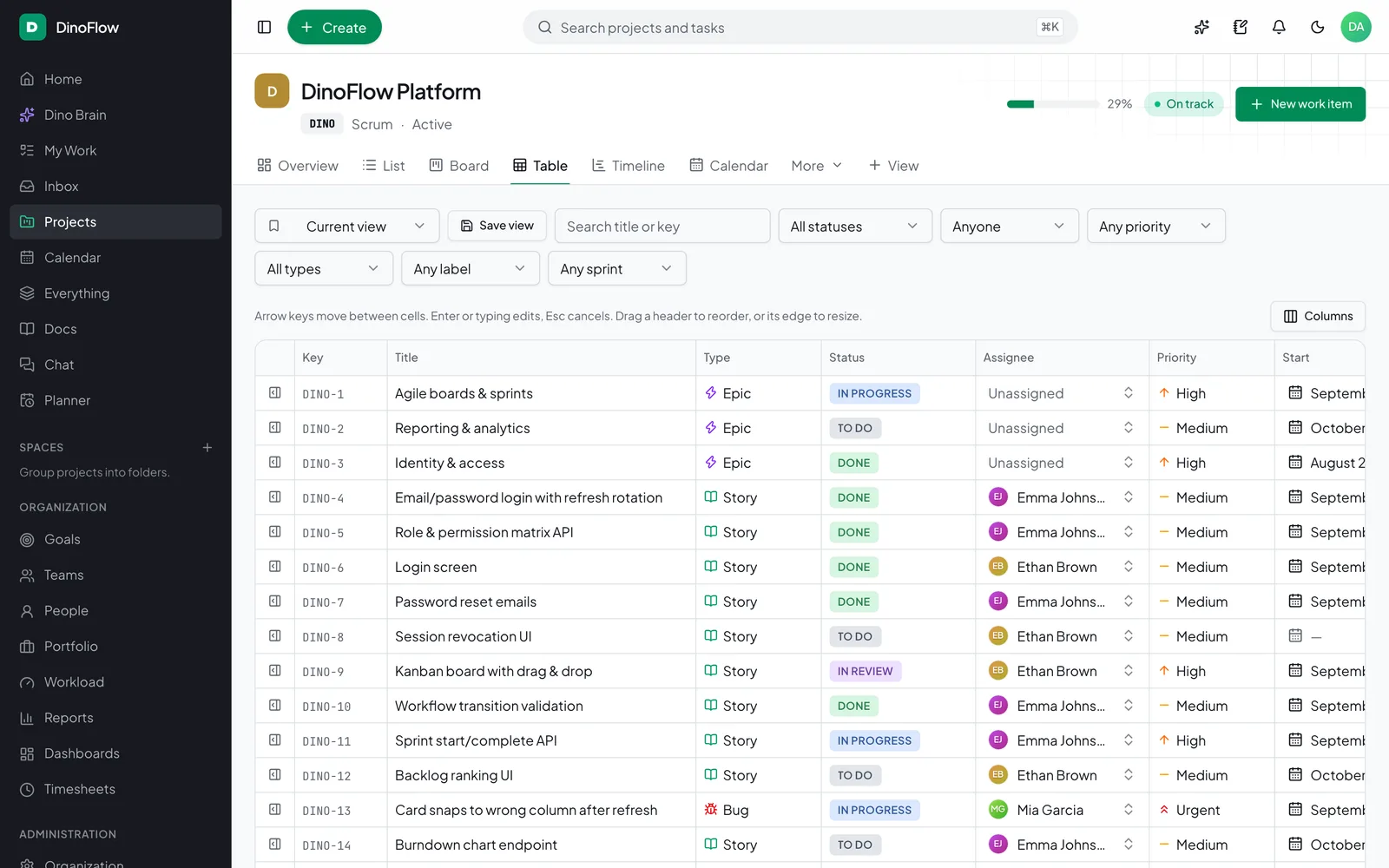Expand the More views menu
Image resolution: width=1389 pixels, height=868 pixels.
pyautogui.click(x=817, y=166)
